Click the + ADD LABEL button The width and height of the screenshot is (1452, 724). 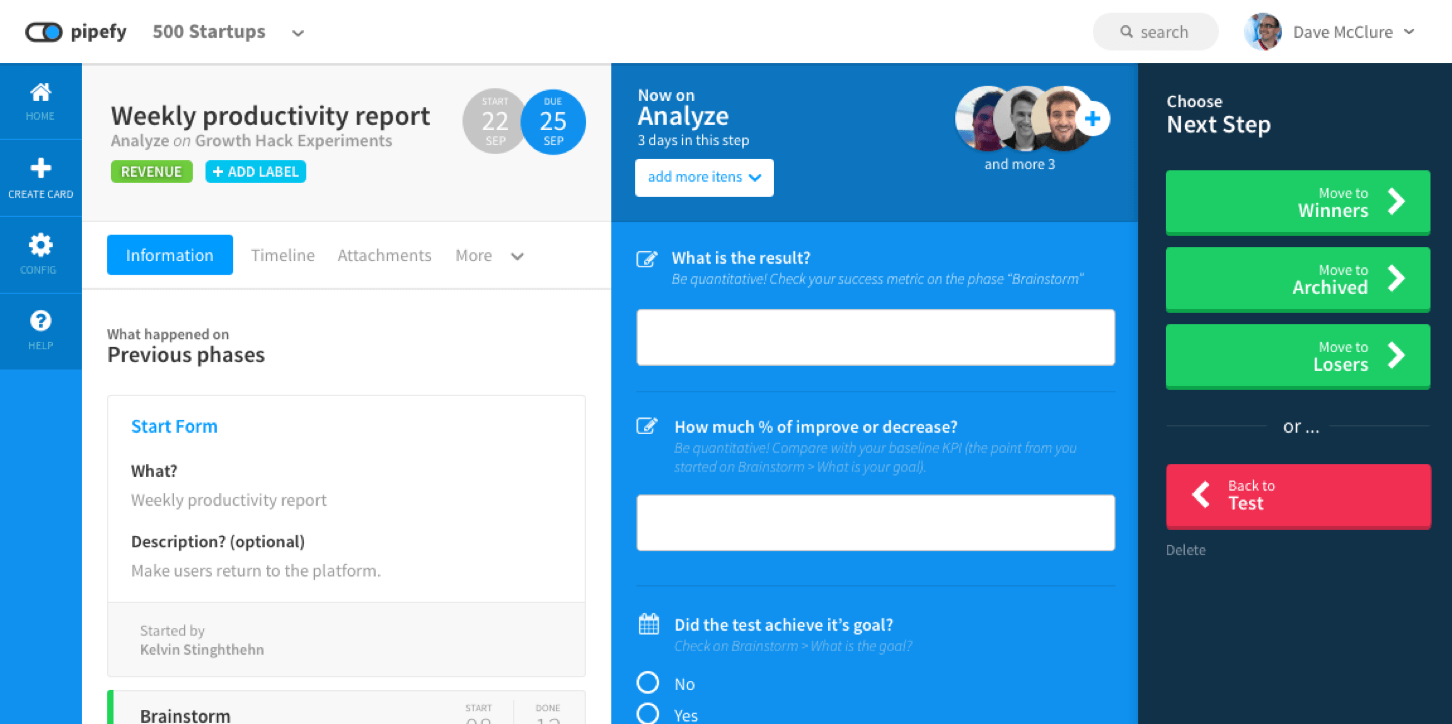click(x=256, y=172)
